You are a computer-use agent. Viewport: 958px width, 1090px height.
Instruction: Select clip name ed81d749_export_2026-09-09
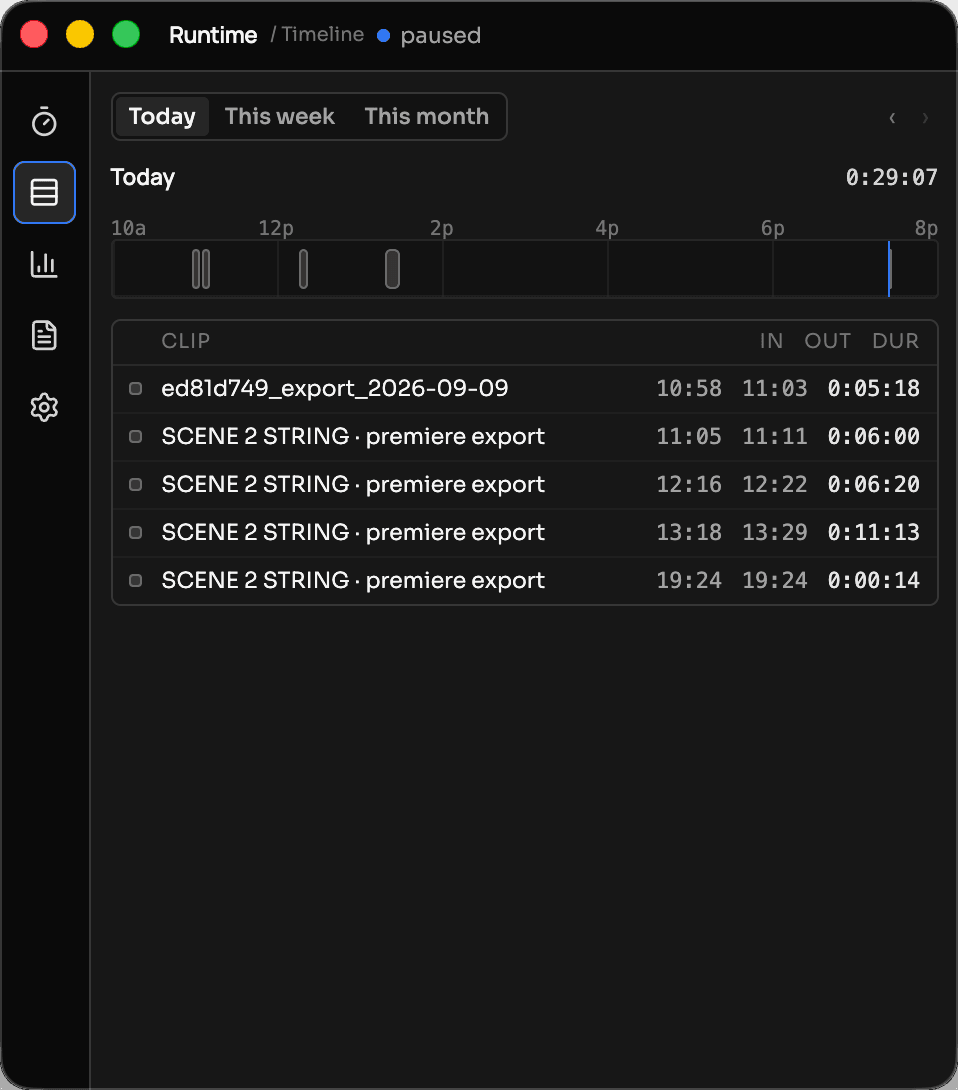pyautogui.click(x=334, y=389)
